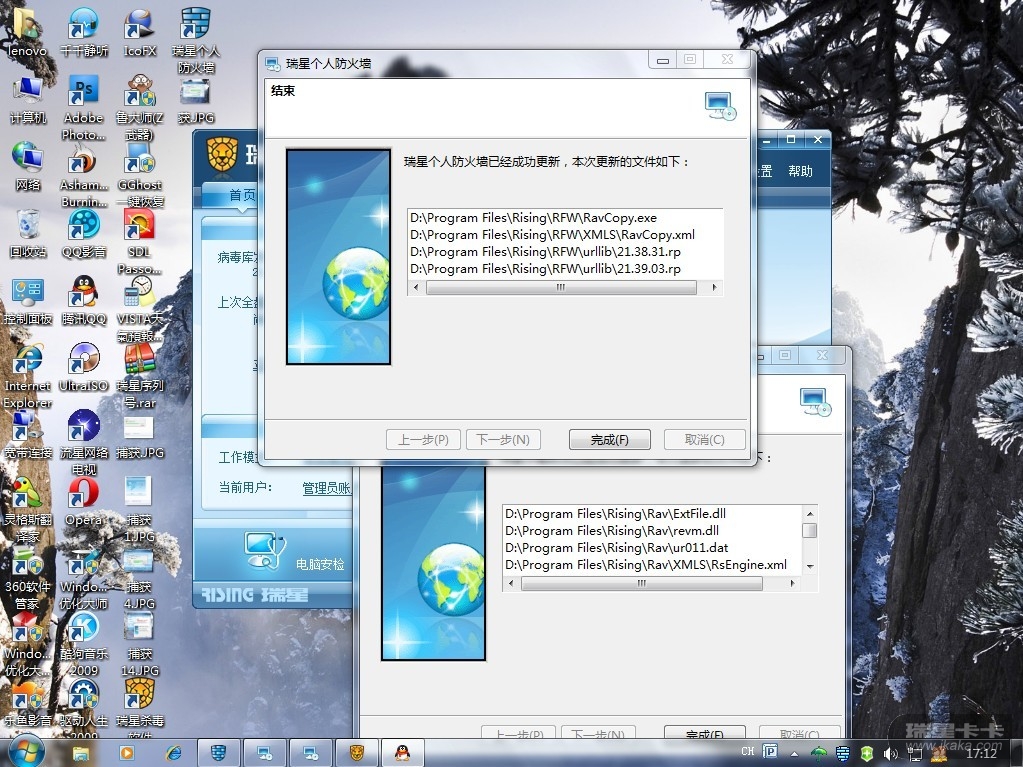
Task: Open VISTA天气预报 desktop shortcut
Action: [140, 309]
